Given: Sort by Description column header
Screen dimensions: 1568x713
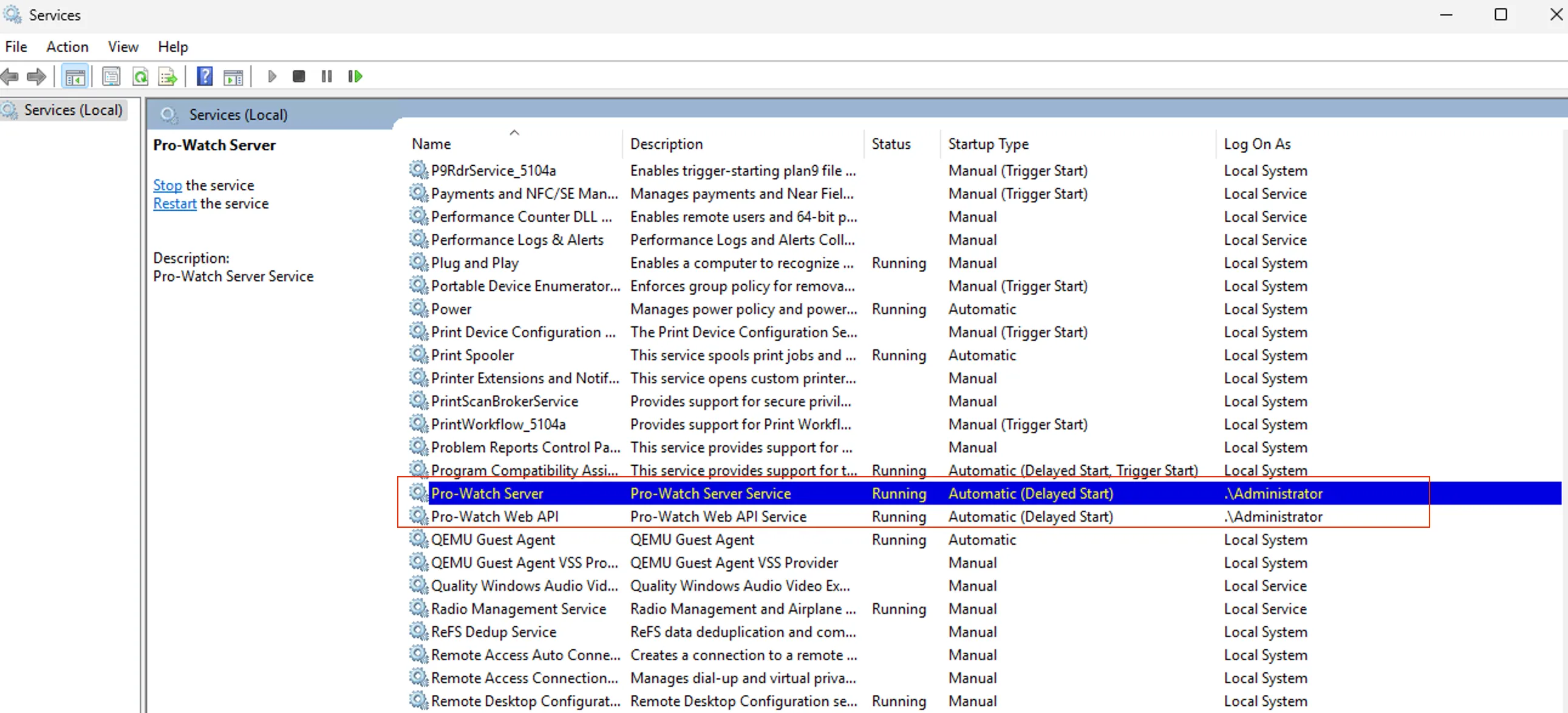Looking at the screenshot, I should pyautogui.click(x=744, y=145).
